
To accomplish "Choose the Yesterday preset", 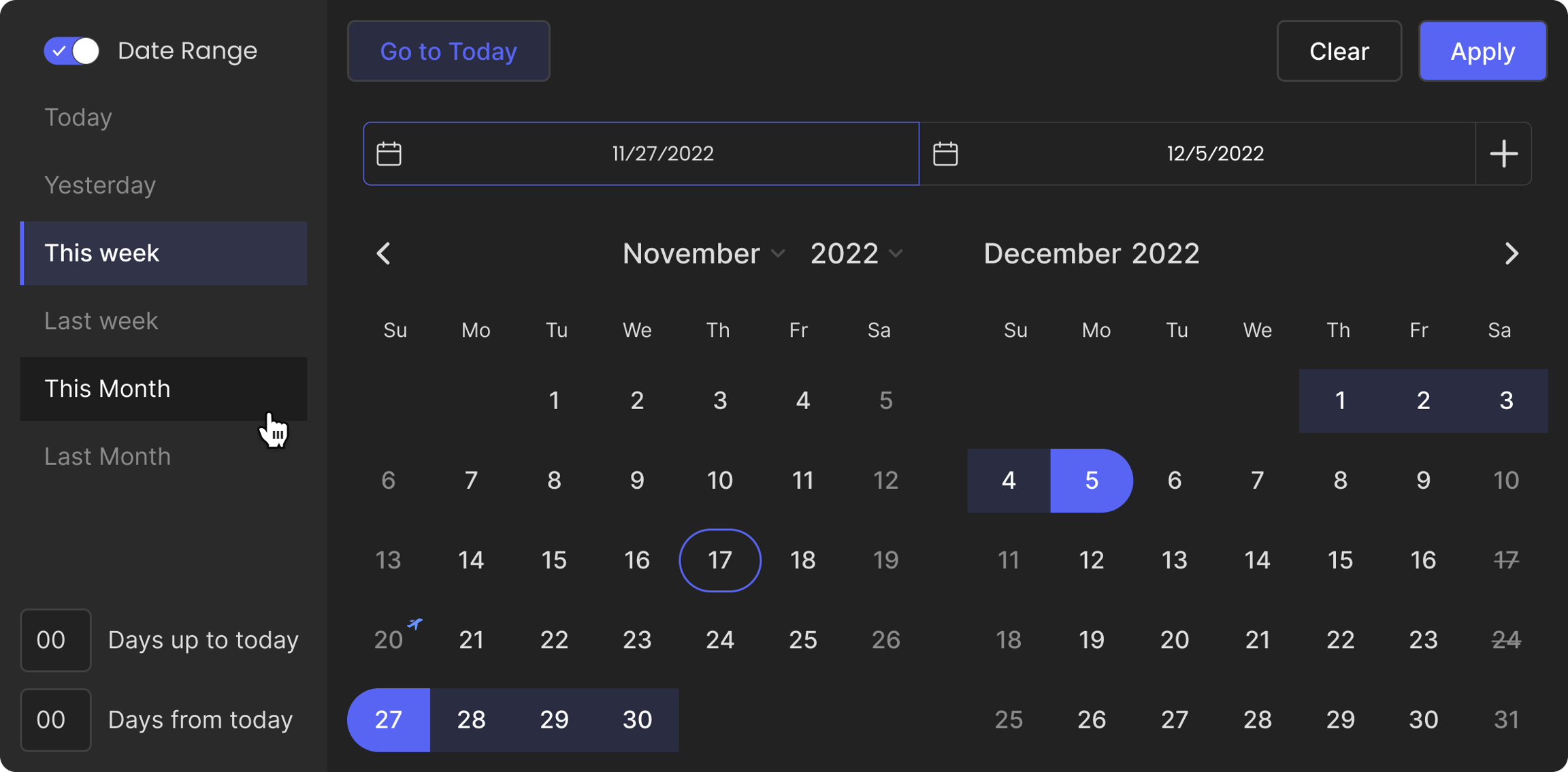I will tap(100, 185).
